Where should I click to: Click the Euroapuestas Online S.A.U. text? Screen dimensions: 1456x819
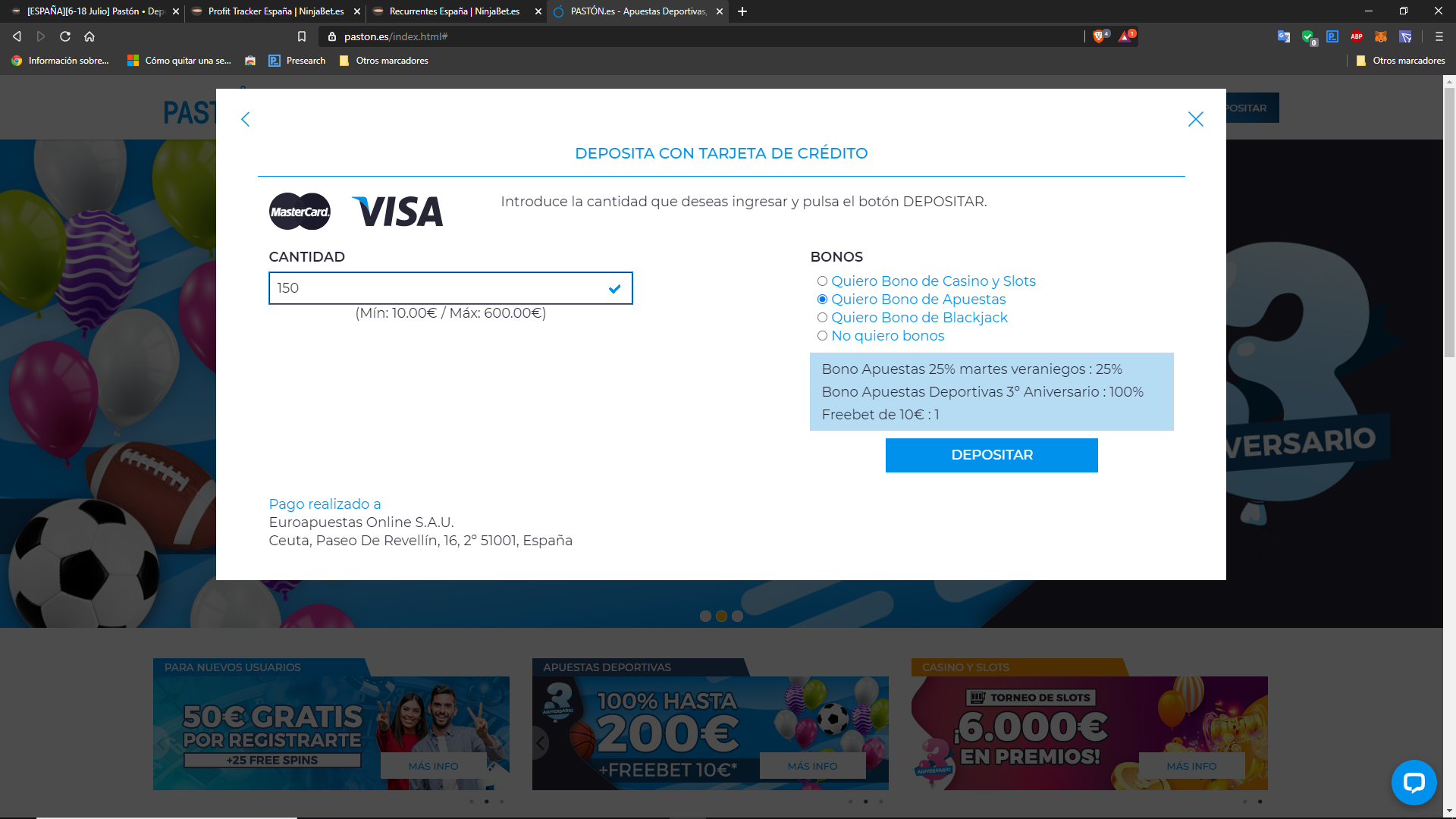(x=361, y=522)
